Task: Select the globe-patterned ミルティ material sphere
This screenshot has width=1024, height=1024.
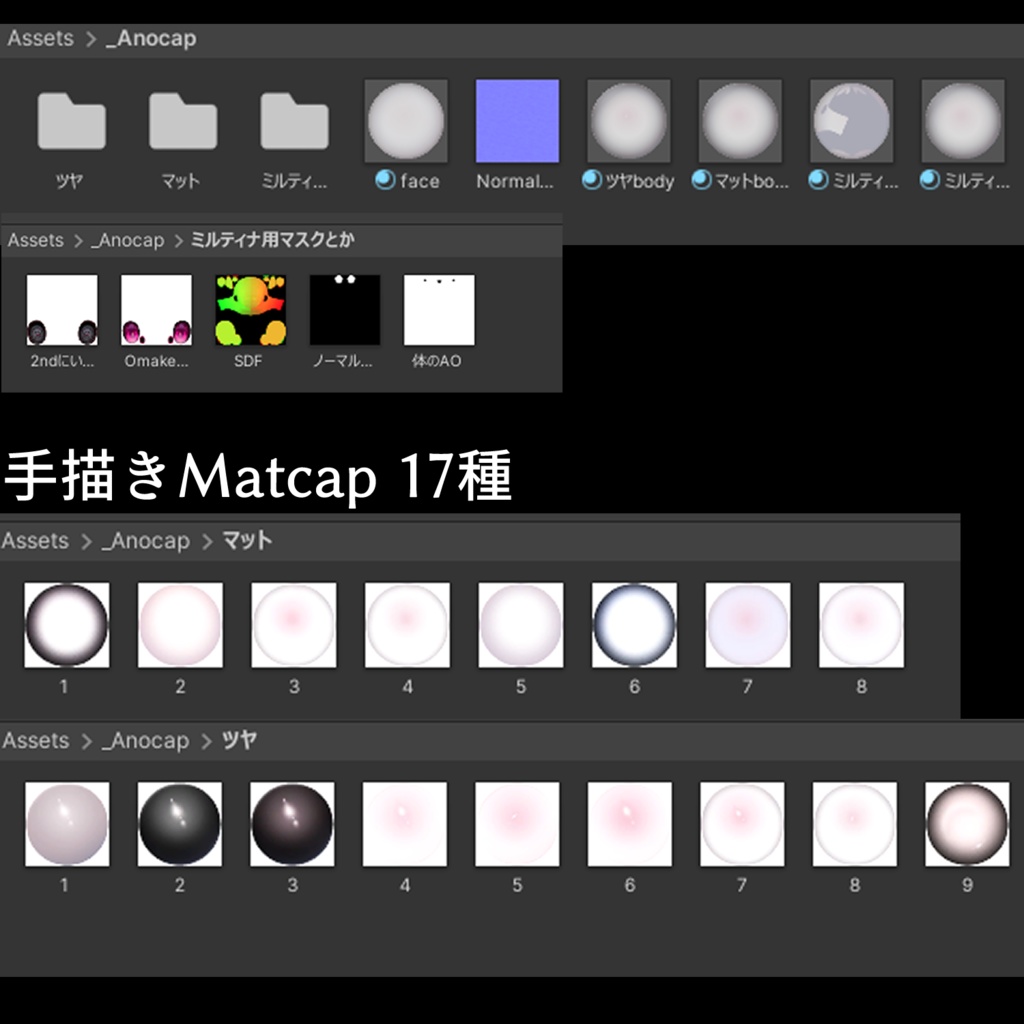Action: [x=851, y=120]
